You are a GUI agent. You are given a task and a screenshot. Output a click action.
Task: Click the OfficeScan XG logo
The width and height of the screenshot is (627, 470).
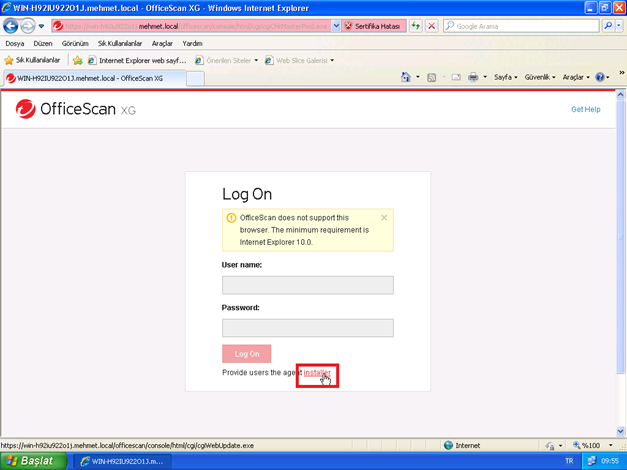pyautogui.click(x=76, y=109)
